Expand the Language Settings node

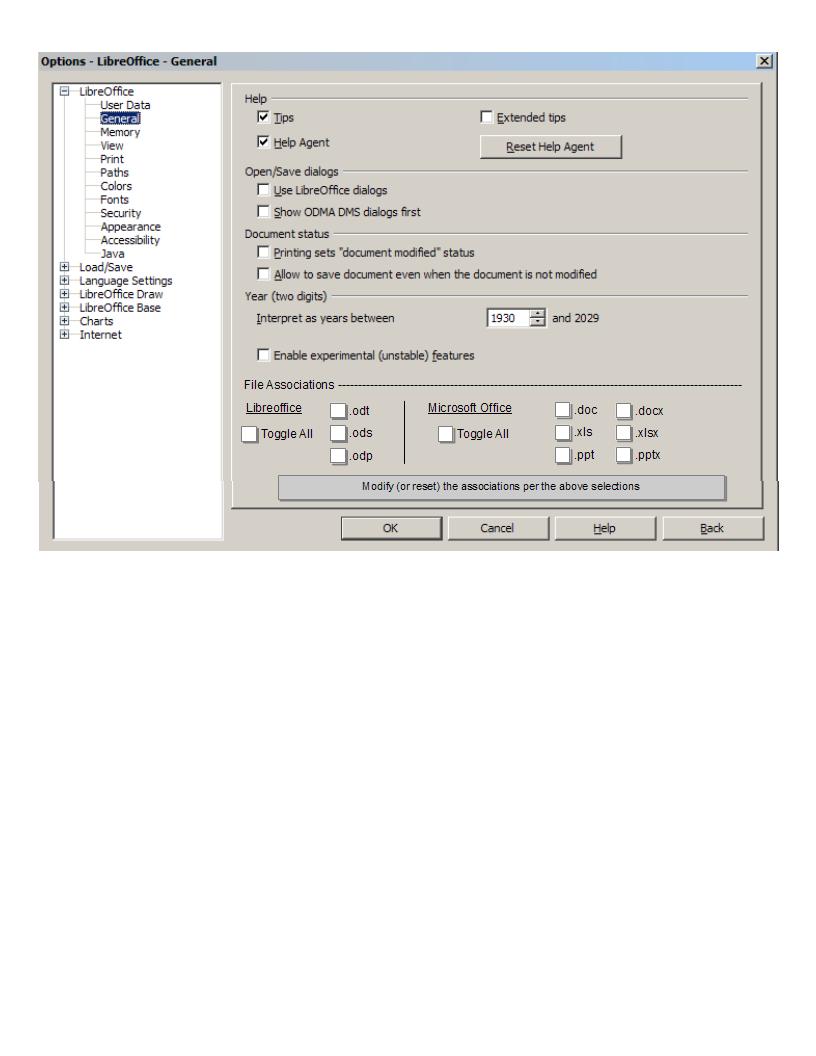(x=65, y=281)
